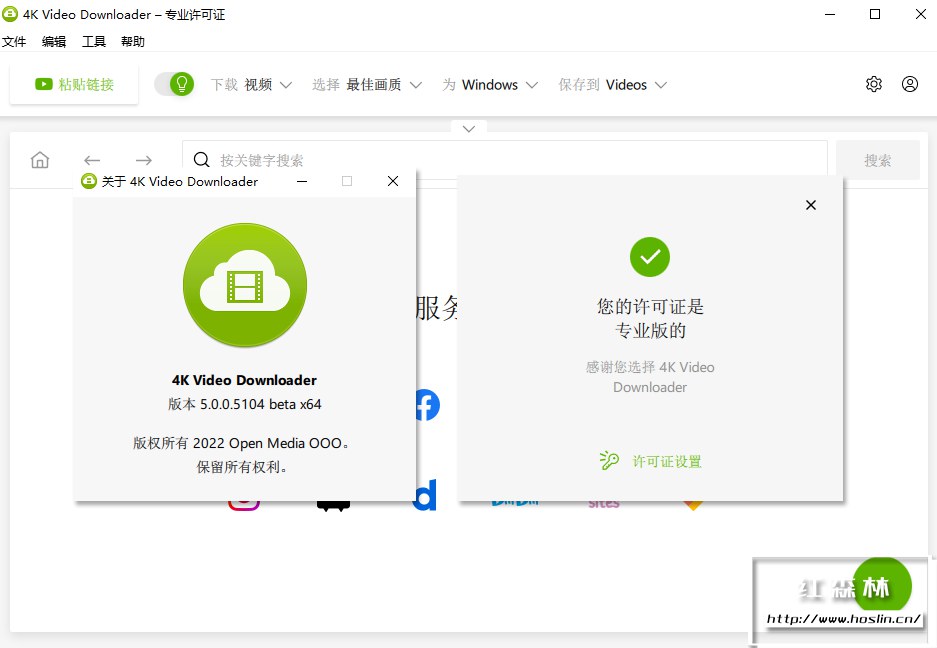This screenshot has width=937, height=648.
Task: Navigate back with the left arrow
Action: pyautogui.click(x=92, y=160)
